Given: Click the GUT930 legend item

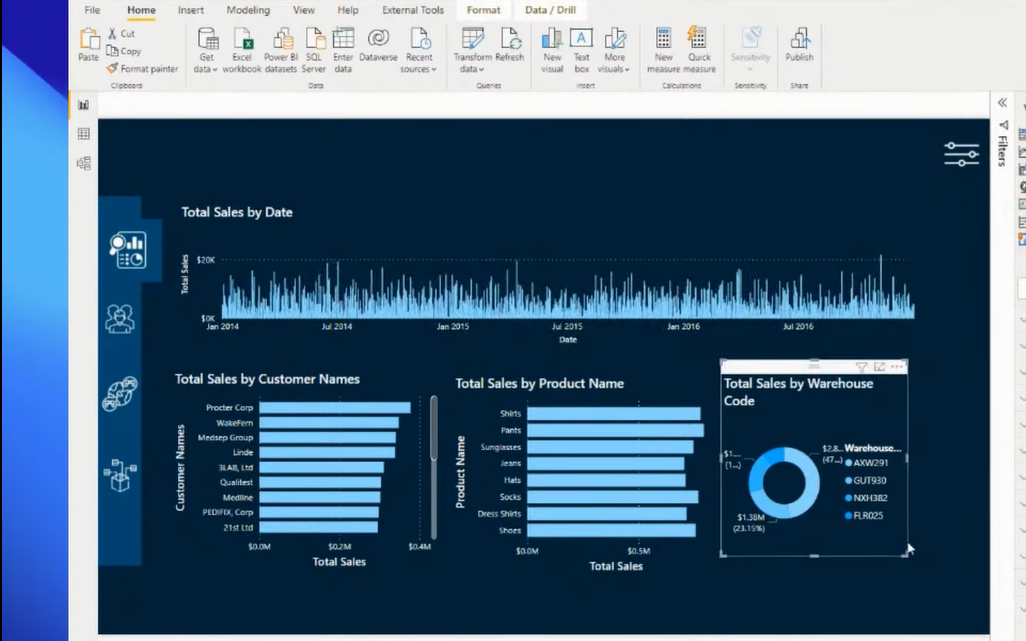Looking at the screenshot, I should tap(866, 480).
